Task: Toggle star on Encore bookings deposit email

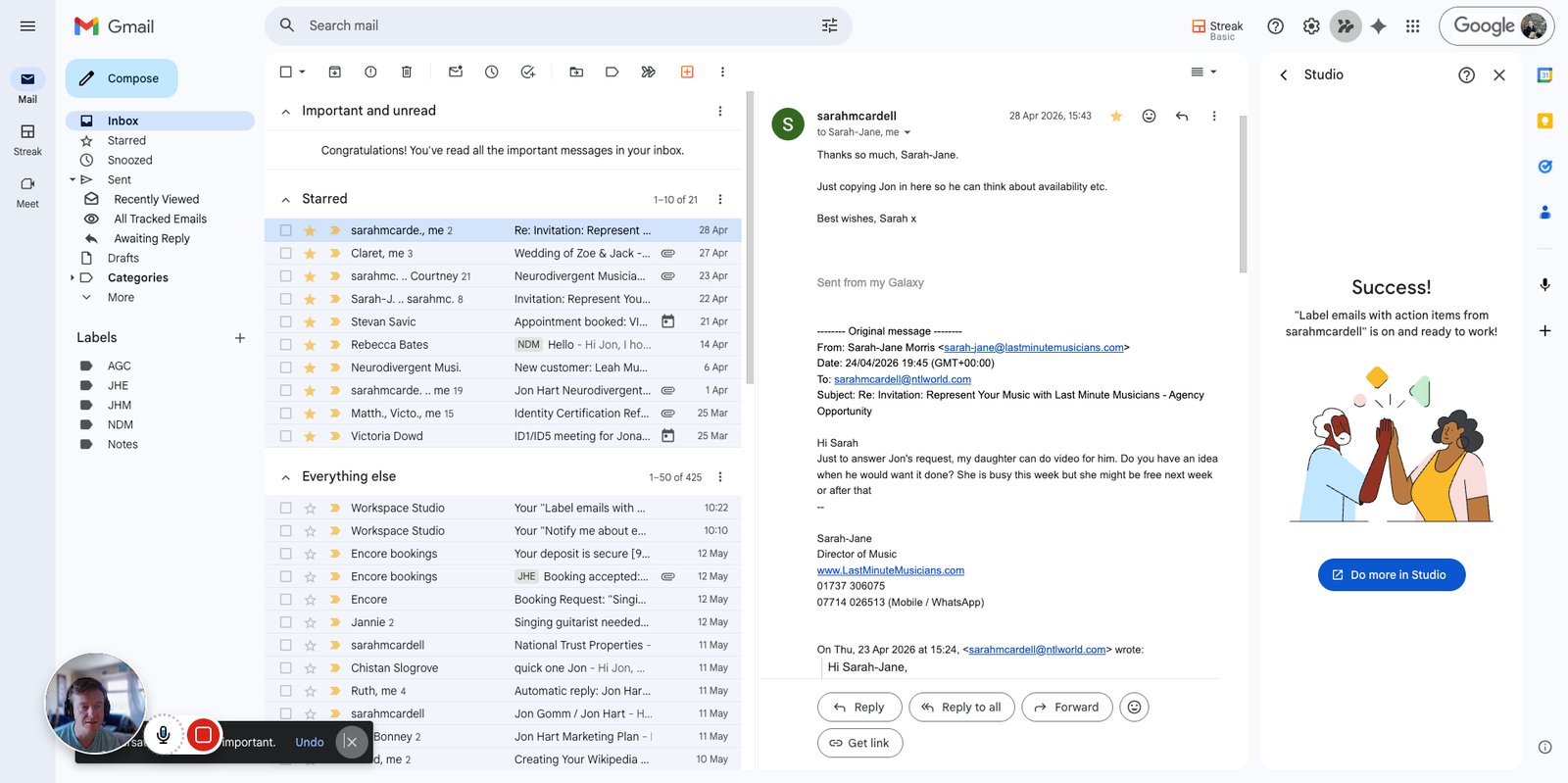Action: (310, 554)
